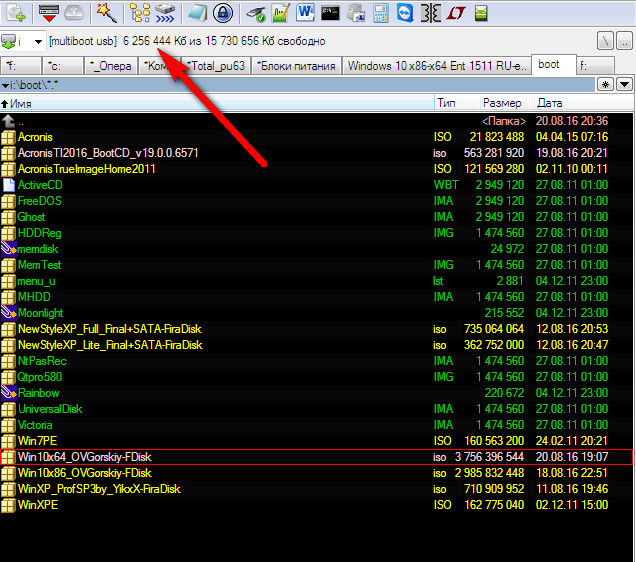Screen dimensions: 636x562
Task: Click the asterisk favorites button
Action: pyautogui.click(x=605, y=84)
